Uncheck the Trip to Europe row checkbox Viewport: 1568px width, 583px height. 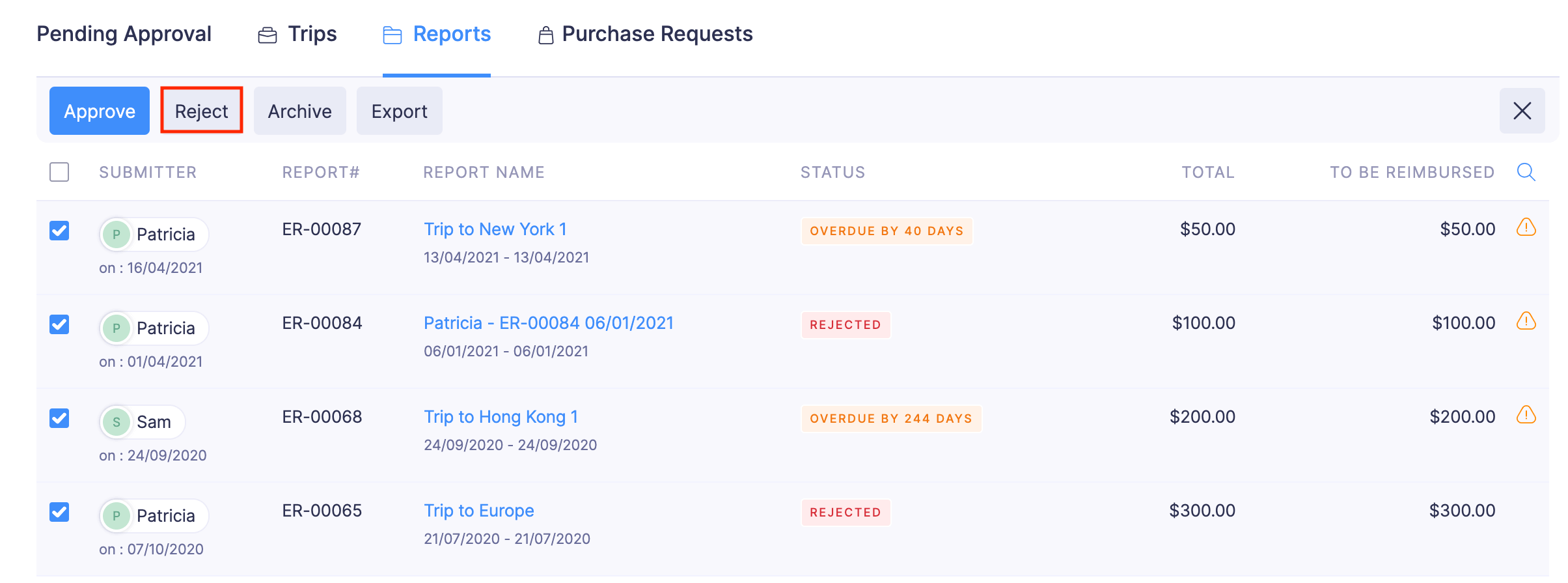tap(59, 513)
